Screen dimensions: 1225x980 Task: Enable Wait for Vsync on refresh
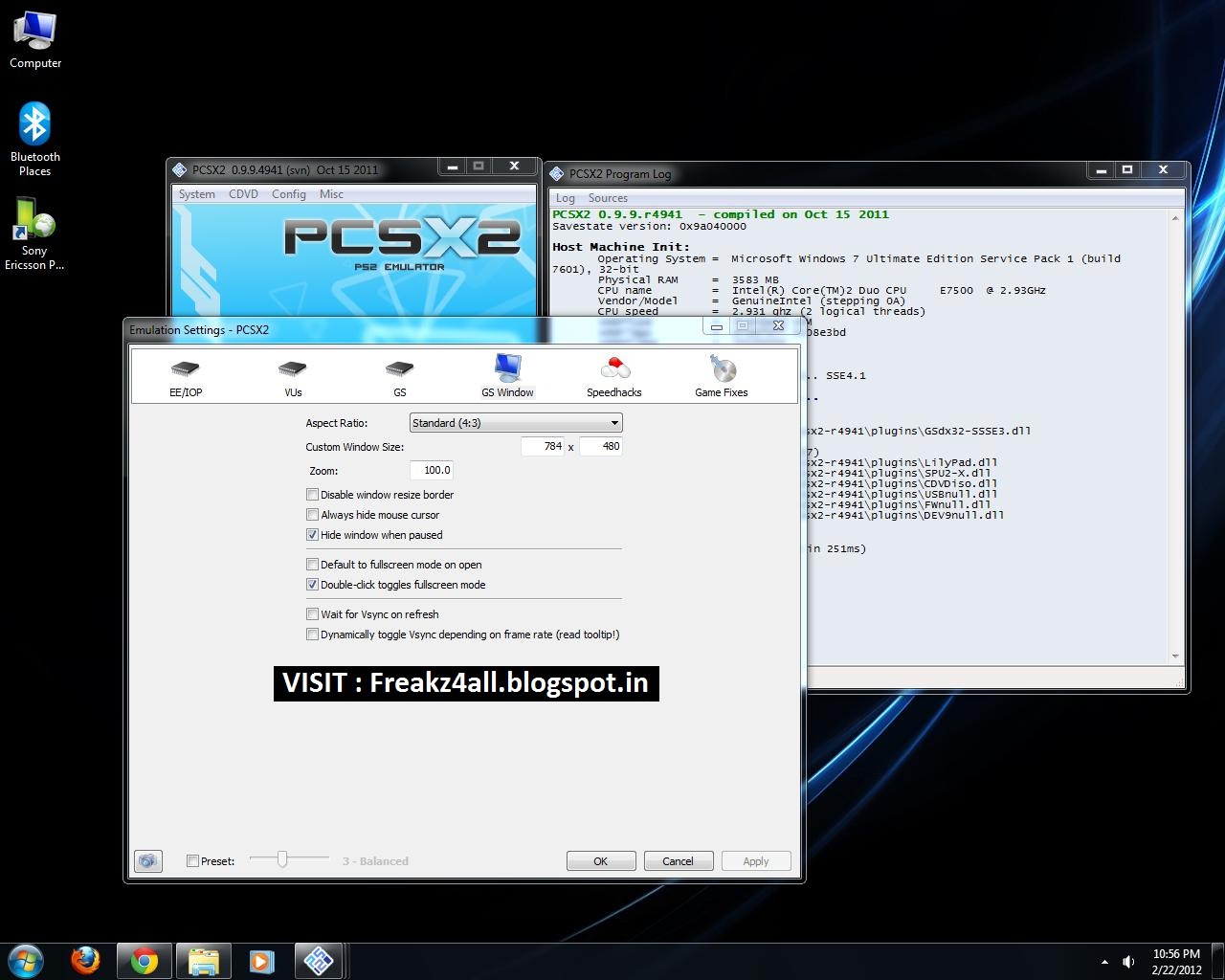312,614
